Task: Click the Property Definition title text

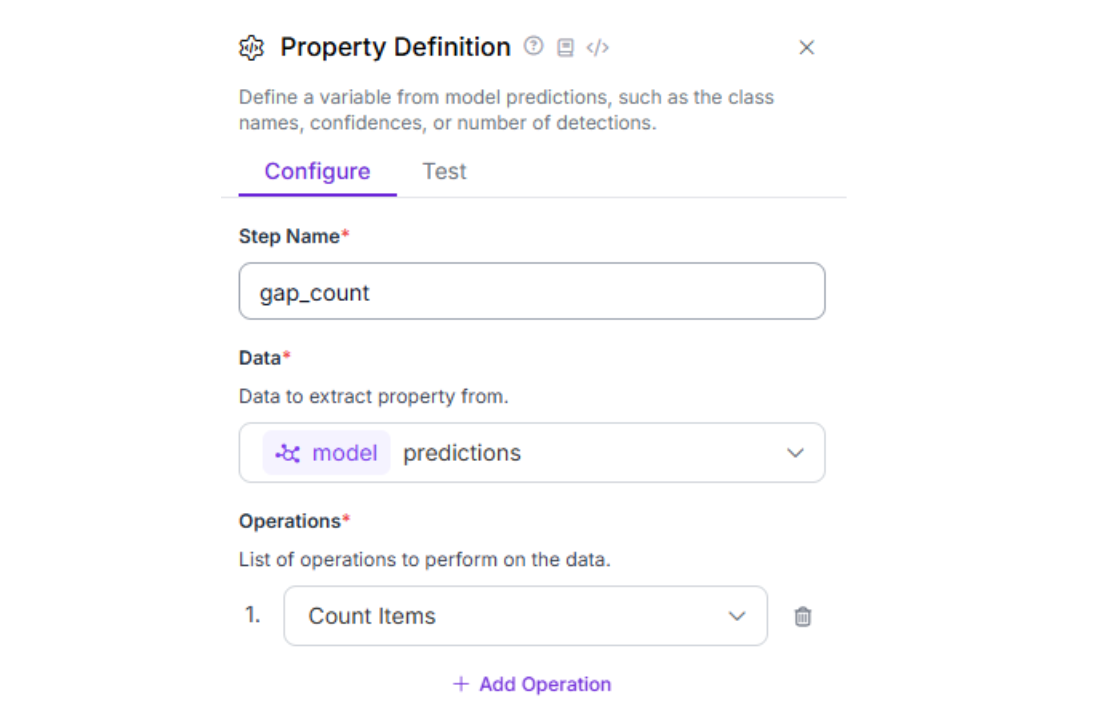Action: (x=395, y=47)
